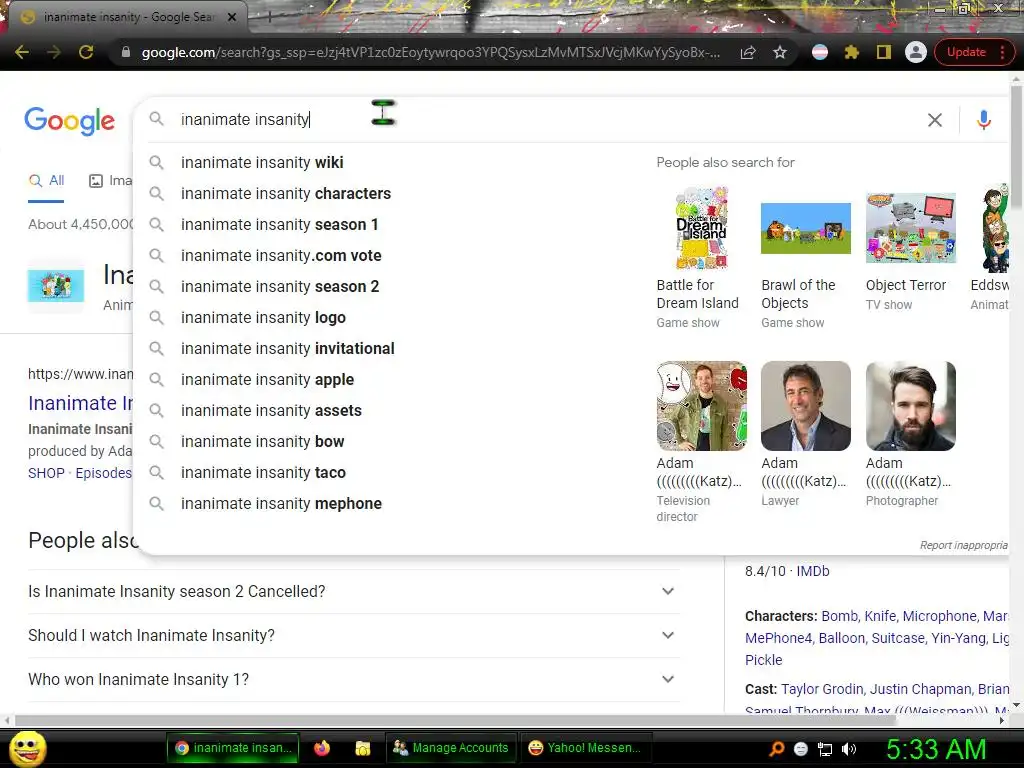Open the profile avatar icon

[916, 52]
